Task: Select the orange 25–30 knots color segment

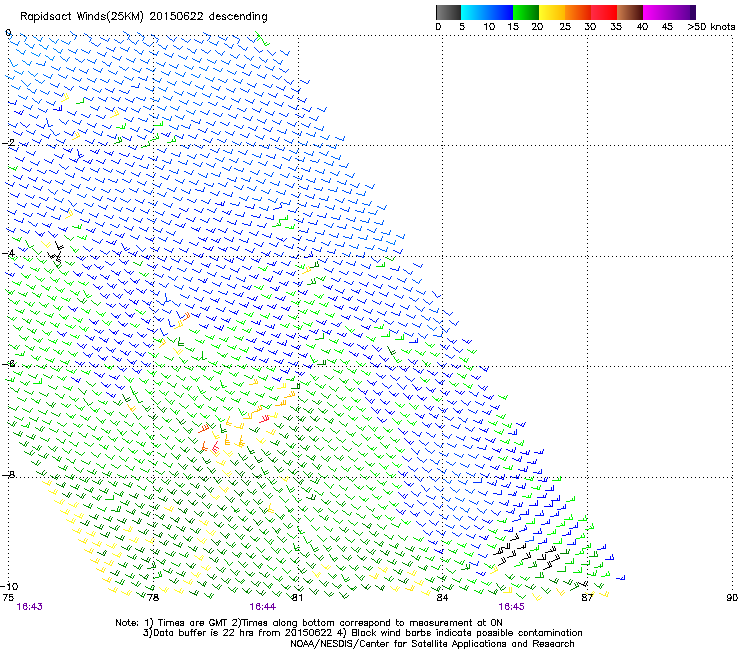Action: pos(578,12)
